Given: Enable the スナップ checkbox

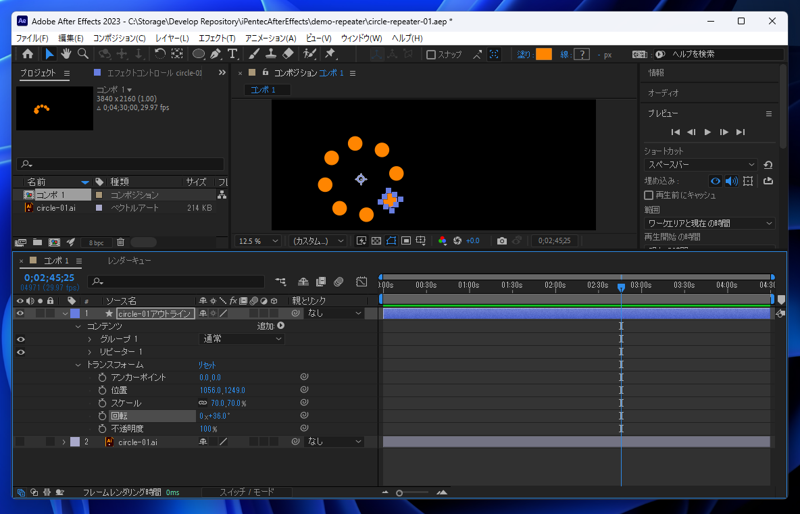Looking at the screenshot, I should (431, 55).
